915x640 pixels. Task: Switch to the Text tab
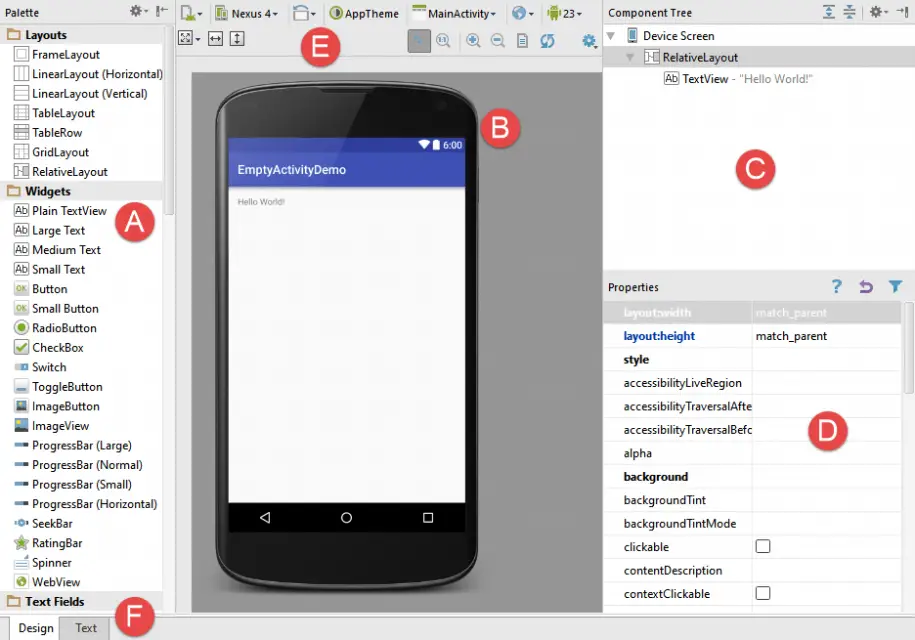pyautogui.click(x=86, y=628)
